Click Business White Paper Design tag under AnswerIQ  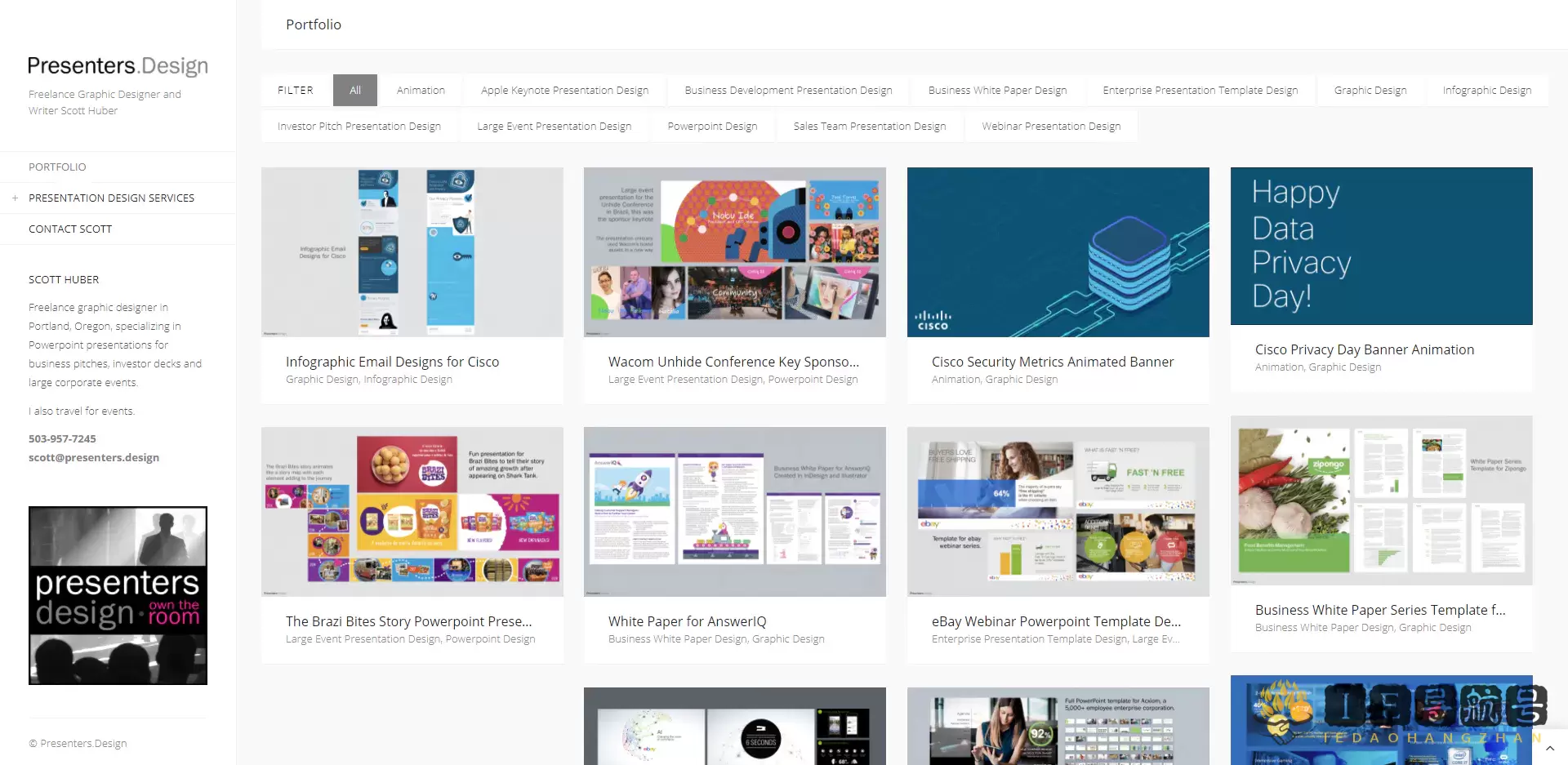tap(677, 639)
